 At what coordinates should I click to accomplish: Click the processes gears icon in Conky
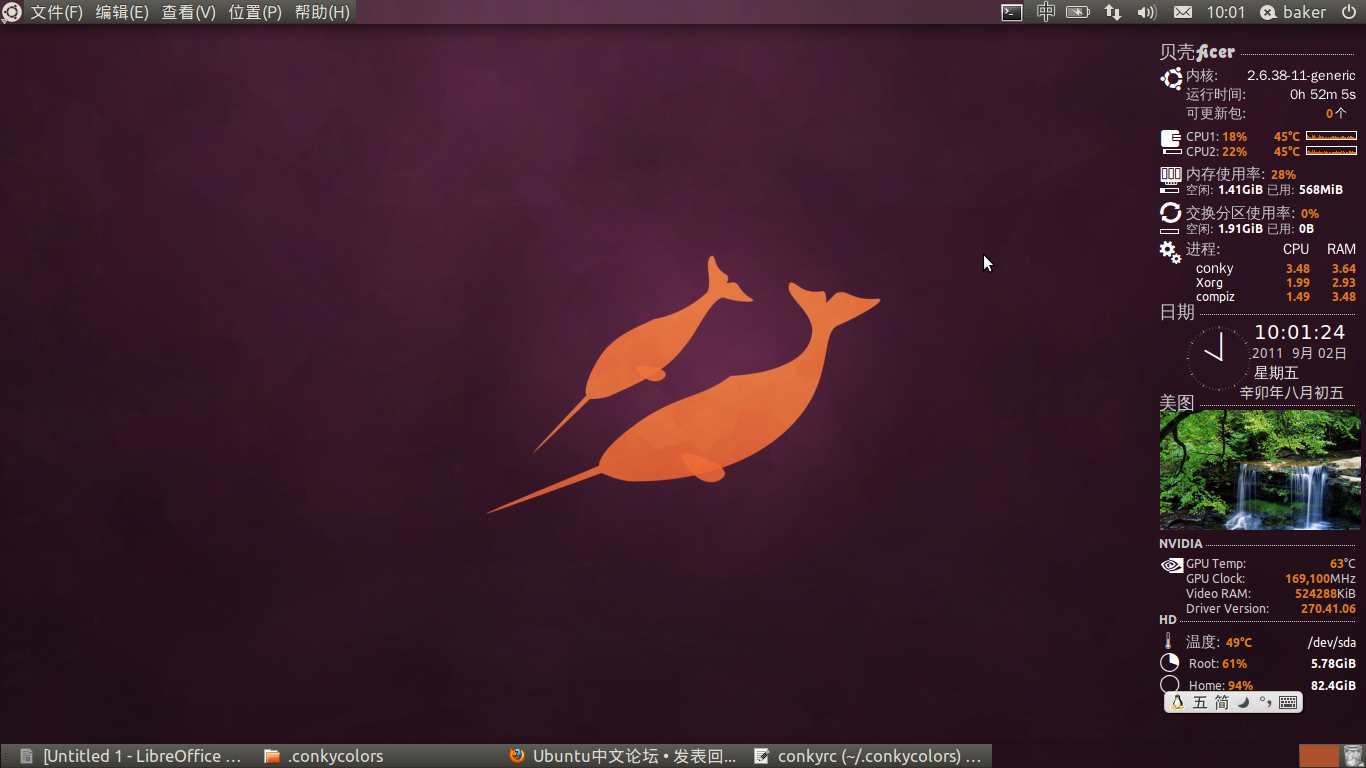(x=1171, y=251)
